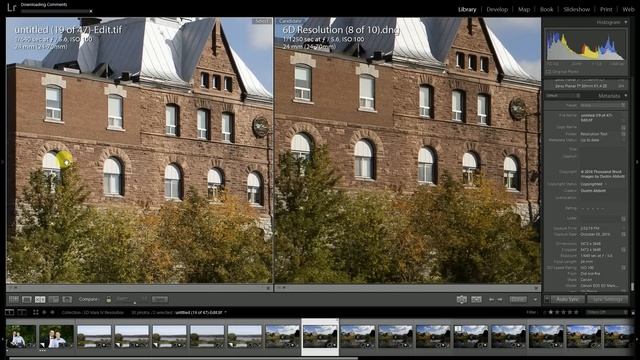Set filter to five star rating

(576, 312)
